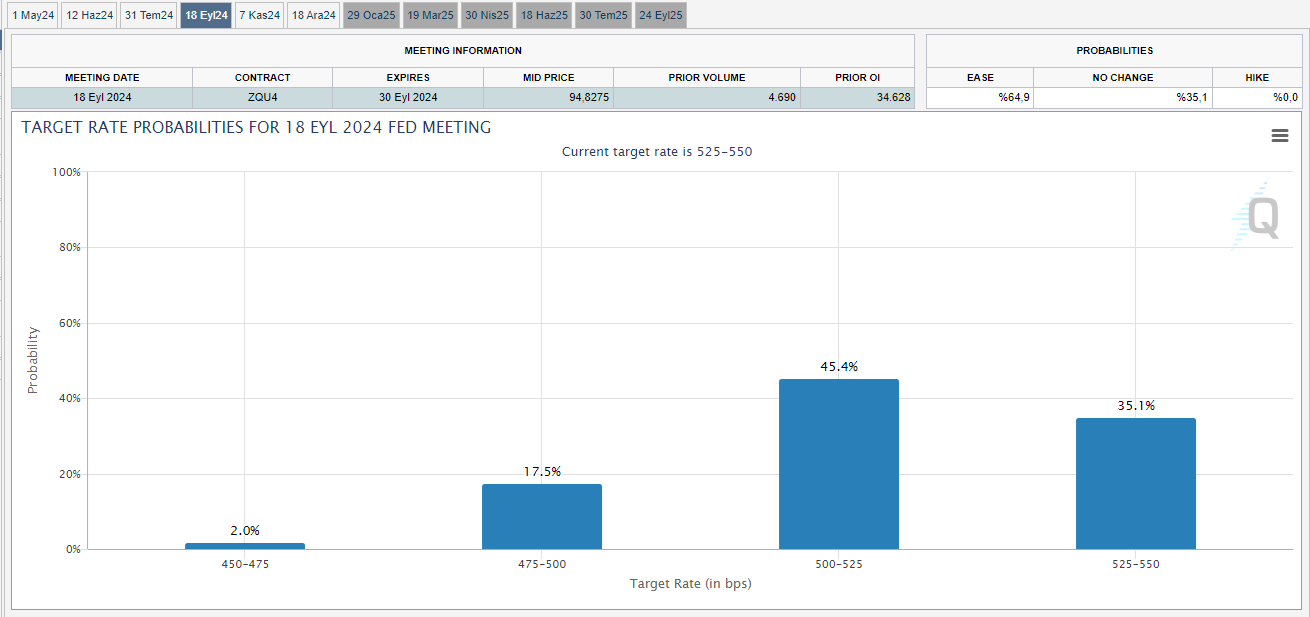Select the 29 Oca25 meeting tab
This screenshot has height=617, width=1310.
pos(371,15)
